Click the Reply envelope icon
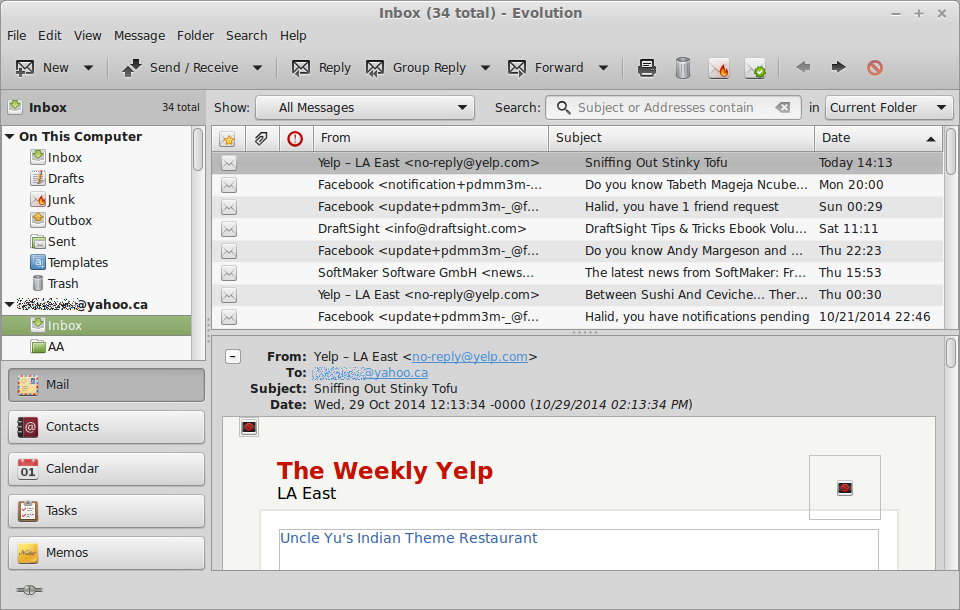960x610 pixels. [301, 68]
